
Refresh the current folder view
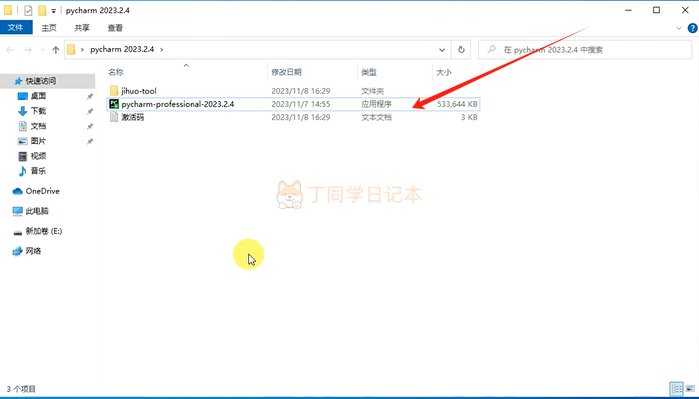(461, 50)
